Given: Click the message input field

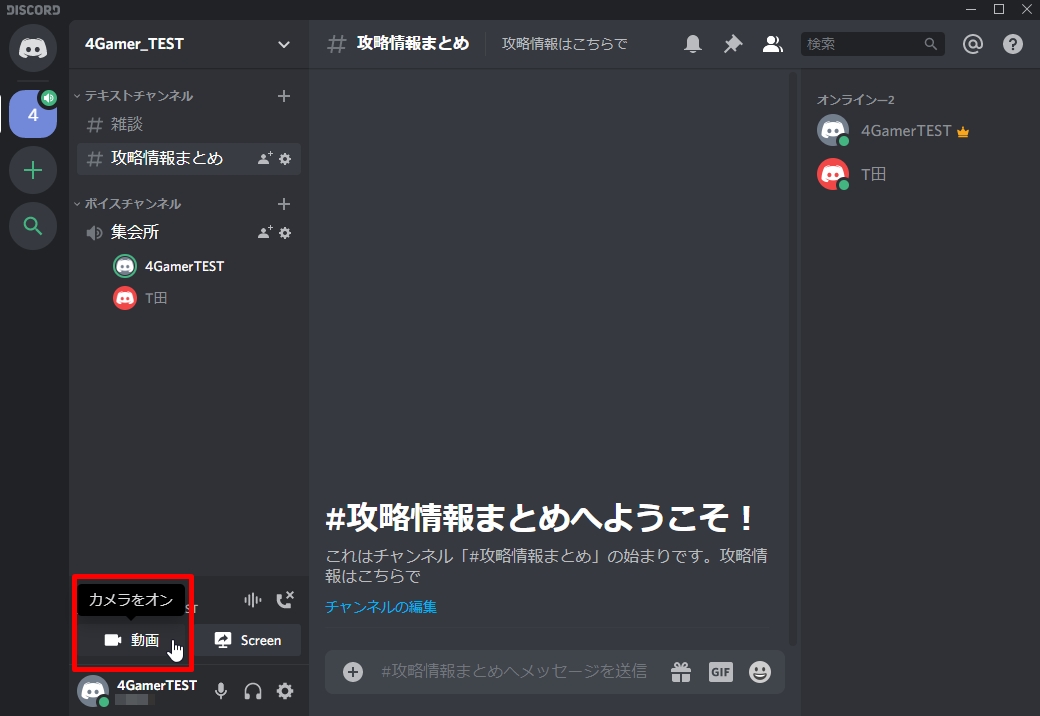Looking at the screenshot, I should (x=513, y=671).
